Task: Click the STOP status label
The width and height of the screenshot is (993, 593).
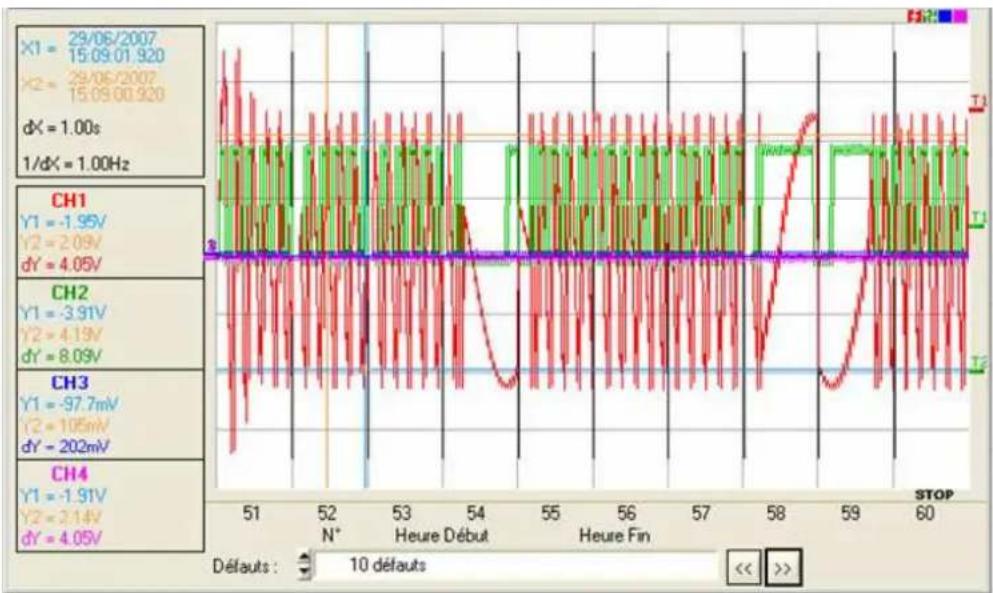Action: point(933,495)
